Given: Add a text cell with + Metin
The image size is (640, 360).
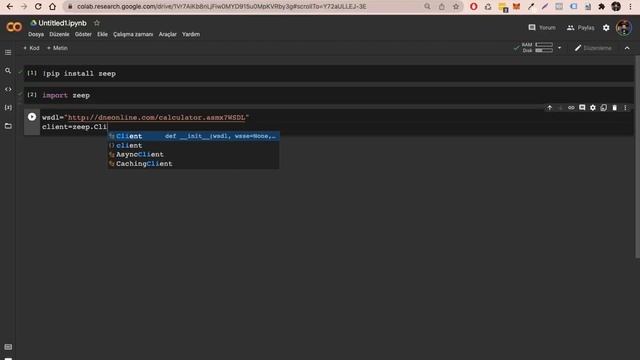Looking at the screenshot, I should coord(57,48).
